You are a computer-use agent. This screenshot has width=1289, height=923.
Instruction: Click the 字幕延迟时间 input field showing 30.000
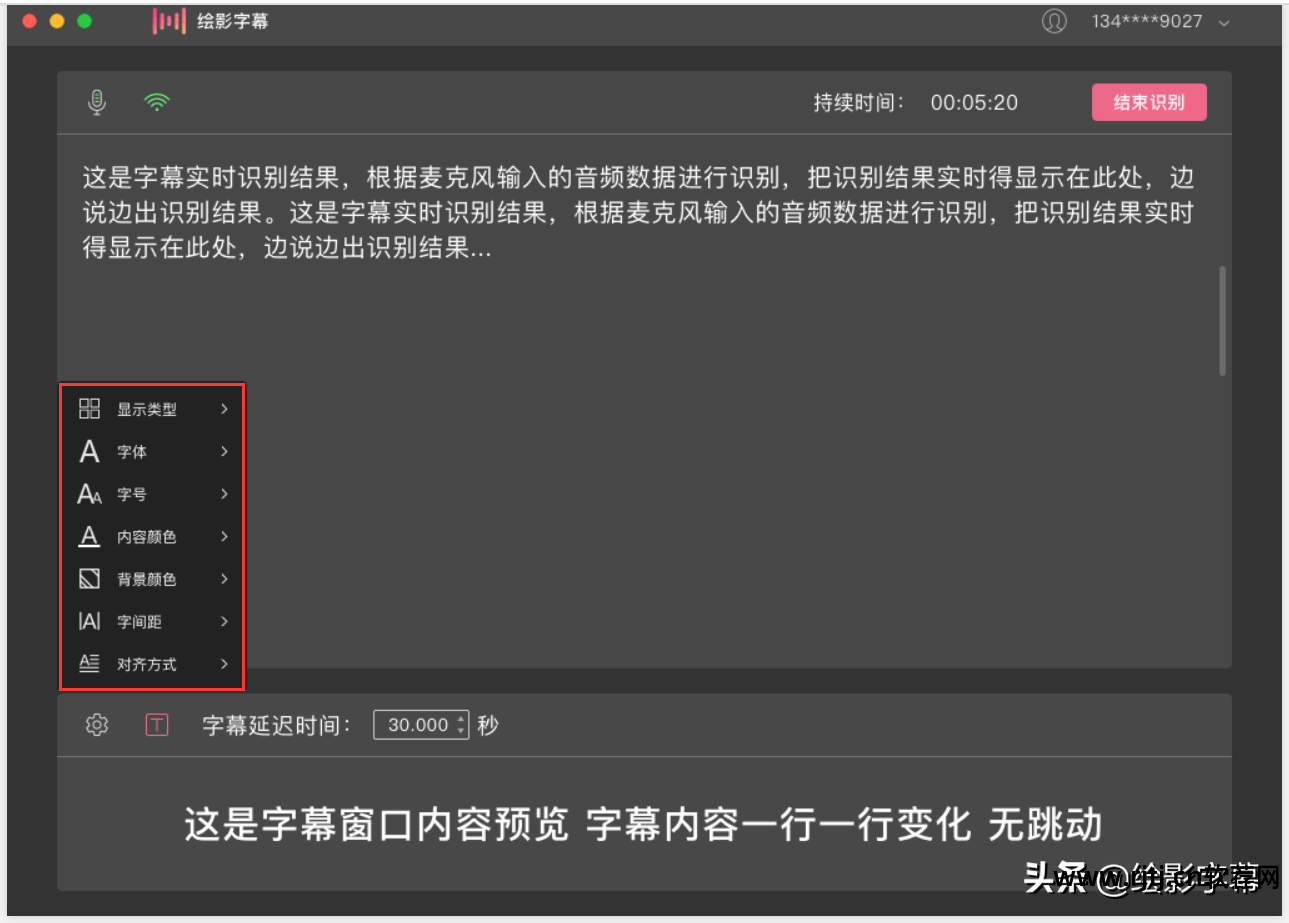421,725
